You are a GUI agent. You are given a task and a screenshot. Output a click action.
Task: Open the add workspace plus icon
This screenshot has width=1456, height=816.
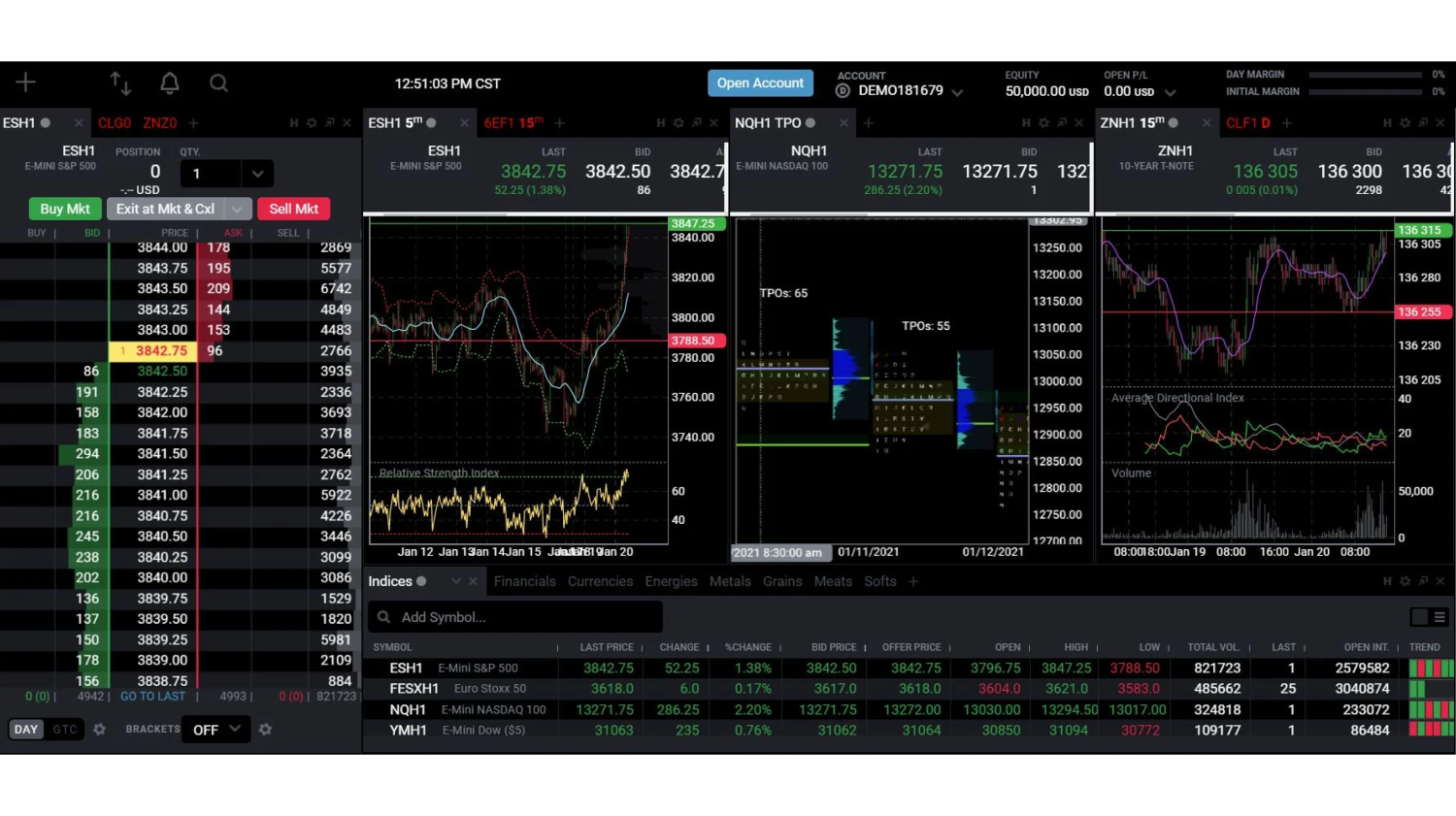pyautogui.click(x=24, y=82)
